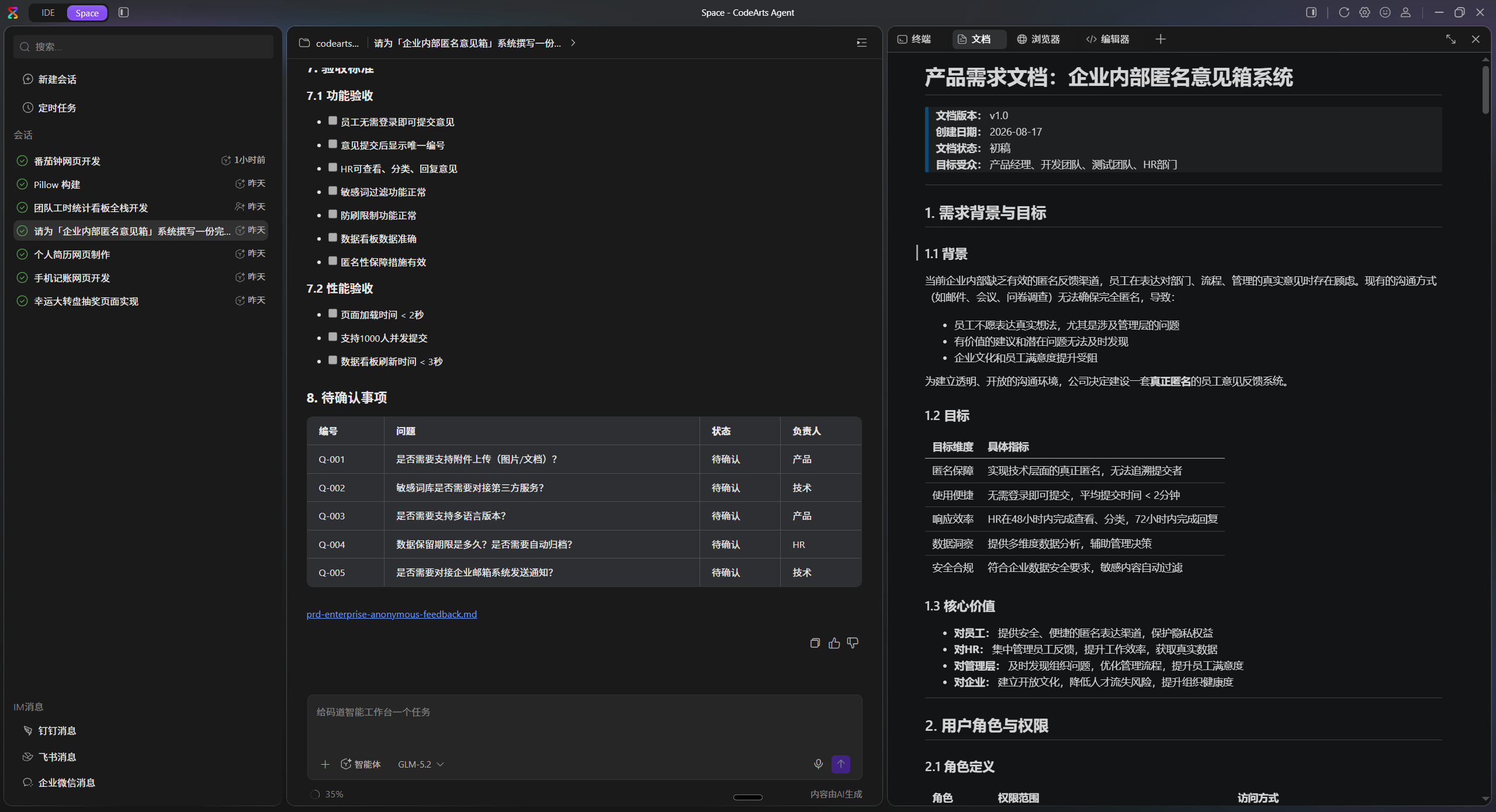
Task: Open the 智能体 agent selector
Action: pyautogui.click(x=361, y=764)
